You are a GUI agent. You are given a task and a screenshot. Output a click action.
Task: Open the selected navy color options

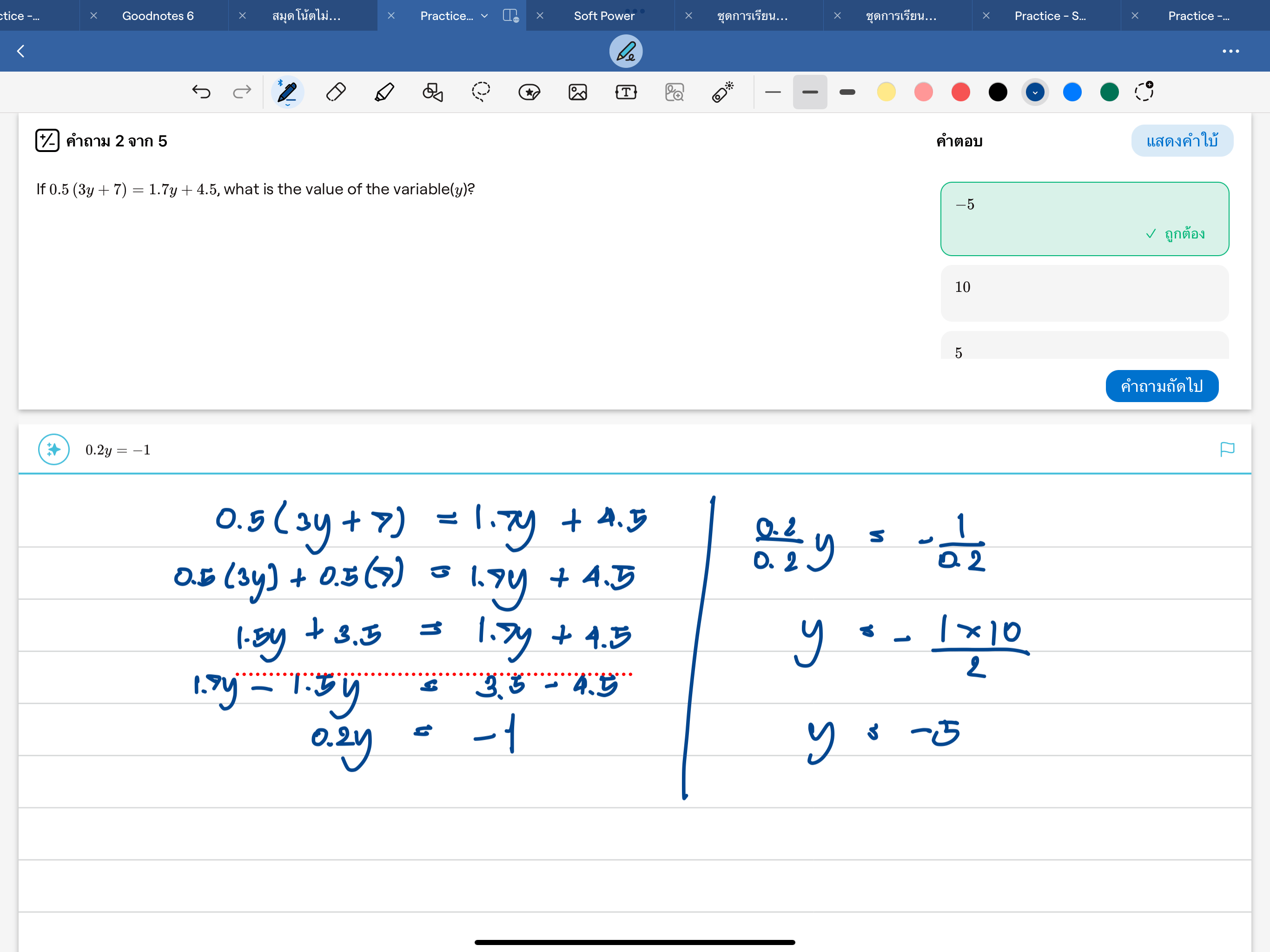click(1035, 92)
